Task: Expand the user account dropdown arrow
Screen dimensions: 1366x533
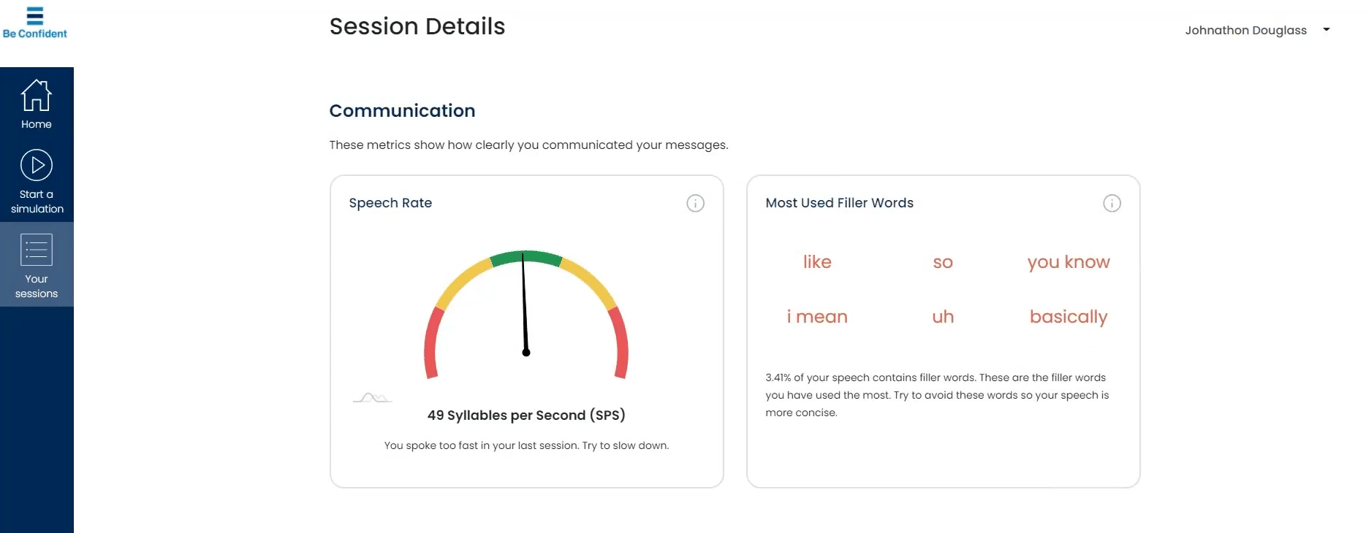Action: [1326, 30]
